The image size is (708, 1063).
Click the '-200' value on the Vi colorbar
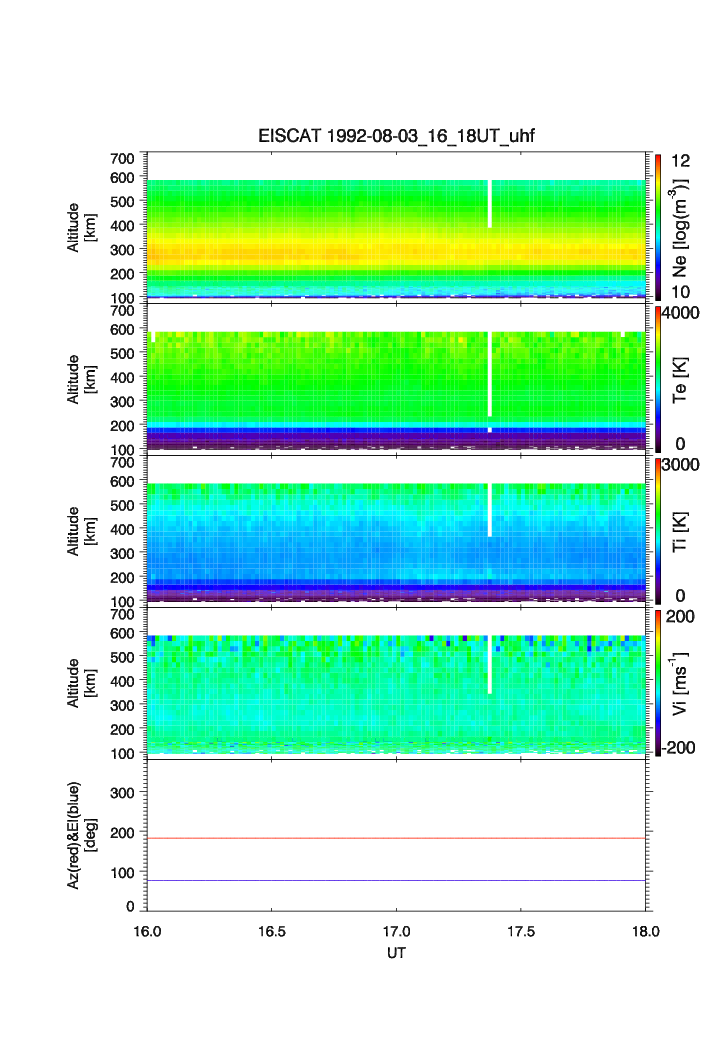[x=679, y=748]
